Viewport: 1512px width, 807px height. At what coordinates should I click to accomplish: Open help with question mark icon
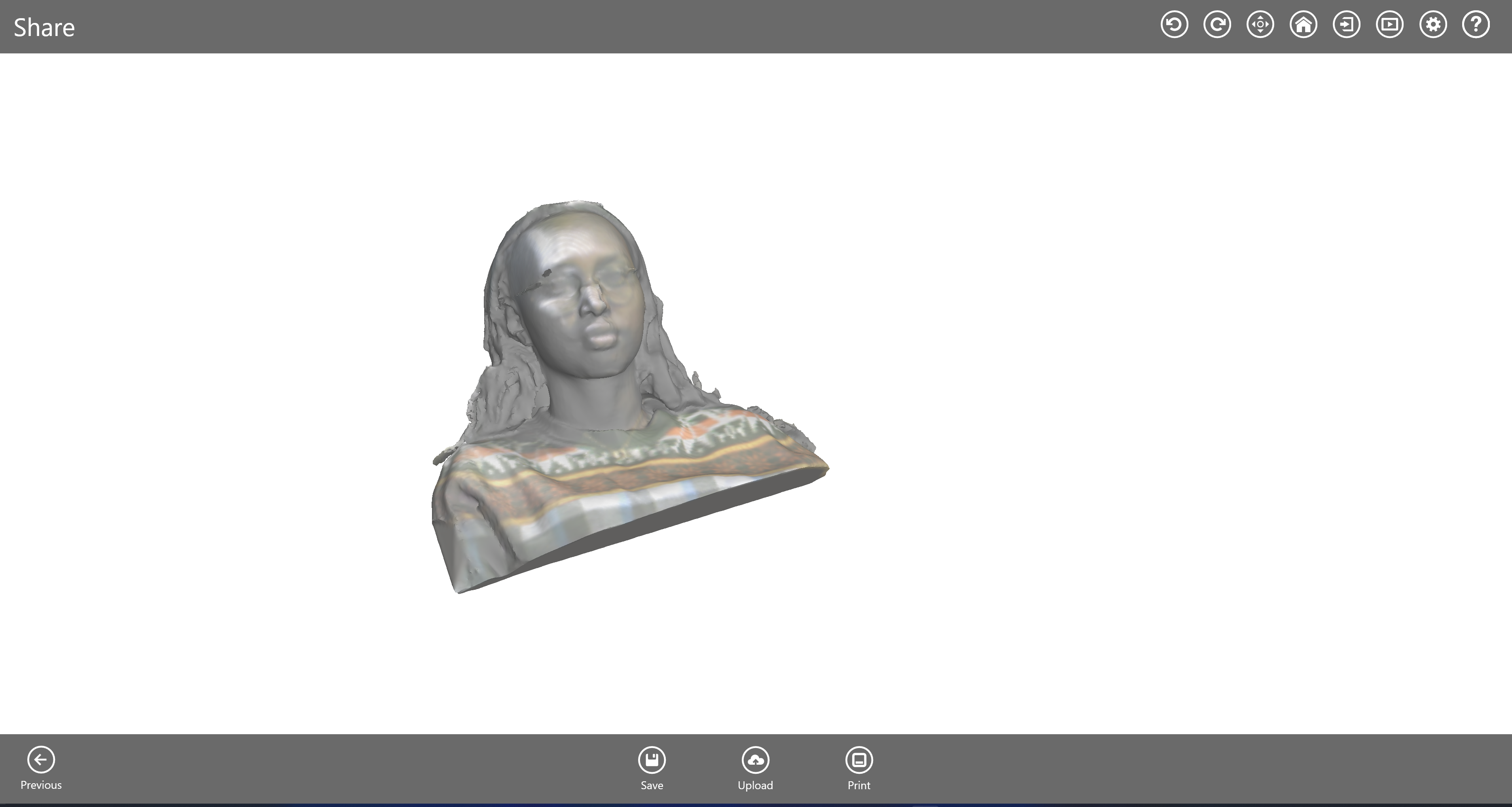pos(1476,25)
